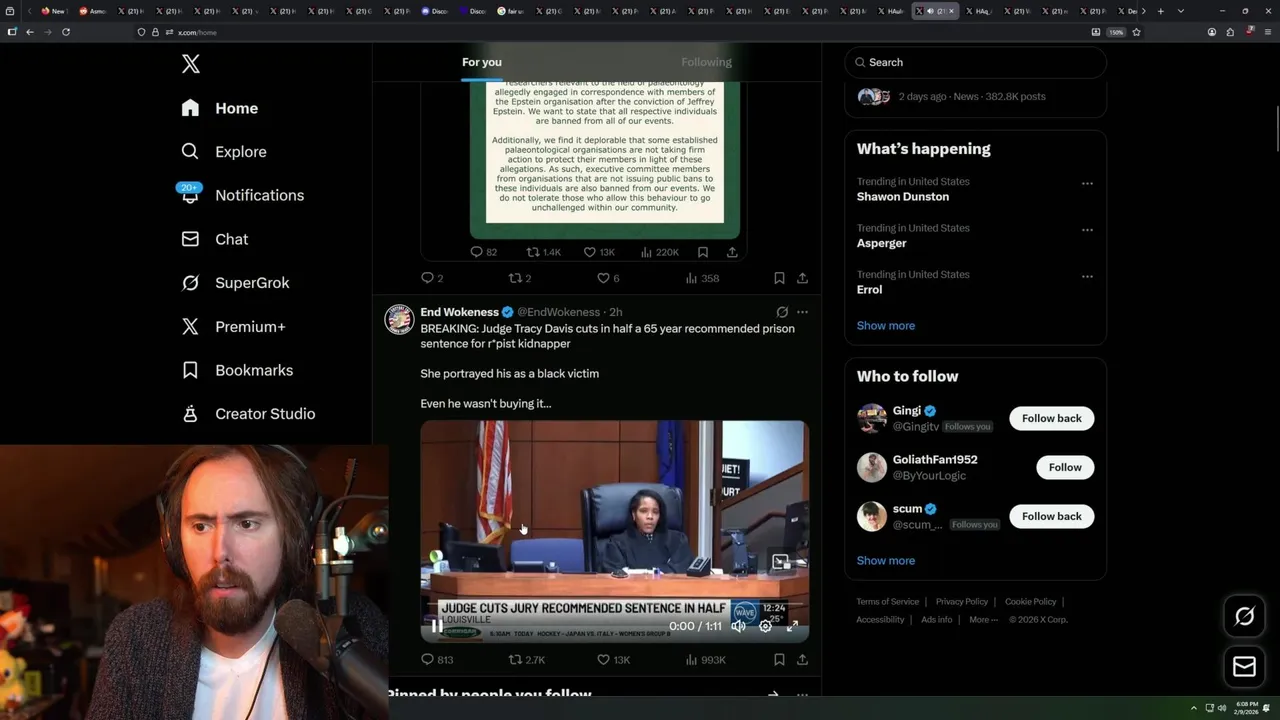Reload page with browser refresh button
This screenshot has height=720, width=1280.
click(66, 32)
